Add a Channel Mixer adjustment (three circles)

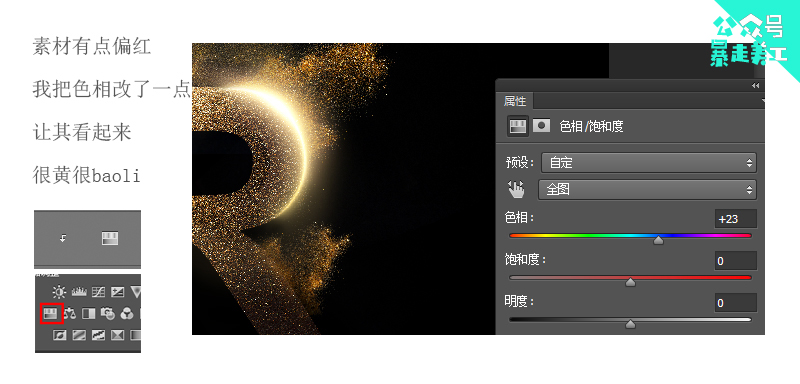pos(127,313)
